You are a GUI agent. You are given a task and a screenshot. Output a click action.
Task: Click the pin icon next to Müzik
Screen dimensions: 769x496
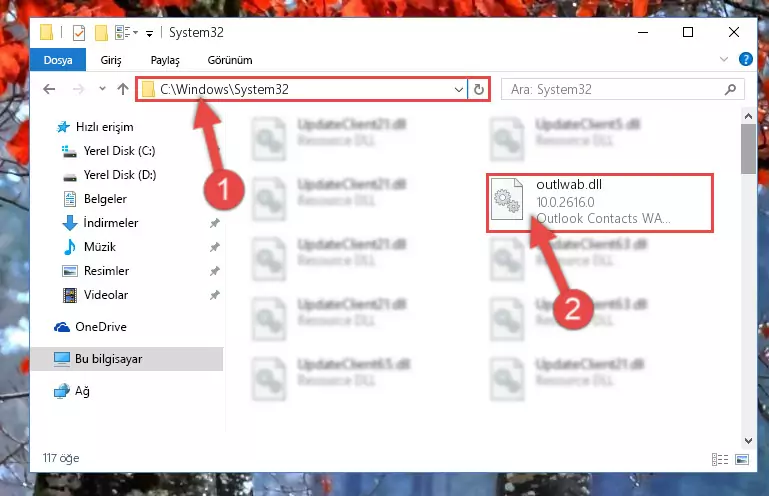[x=214, y=247]
